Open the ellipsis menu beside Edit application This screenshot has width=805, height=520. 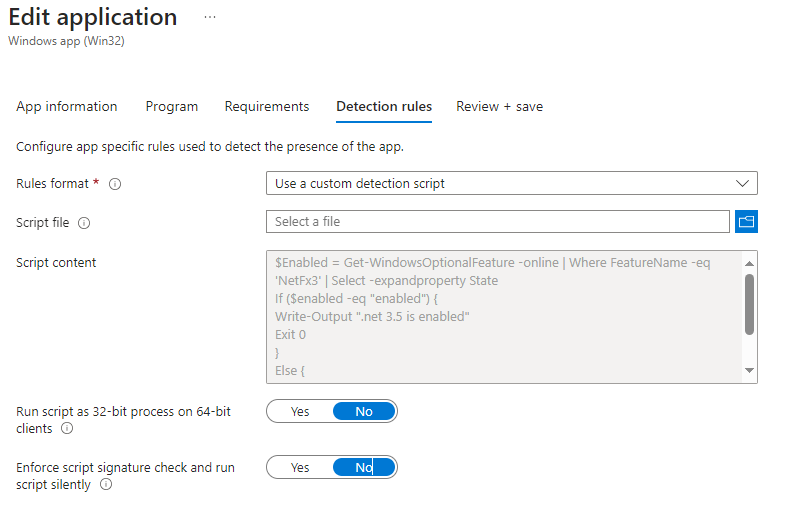(209, 18)
